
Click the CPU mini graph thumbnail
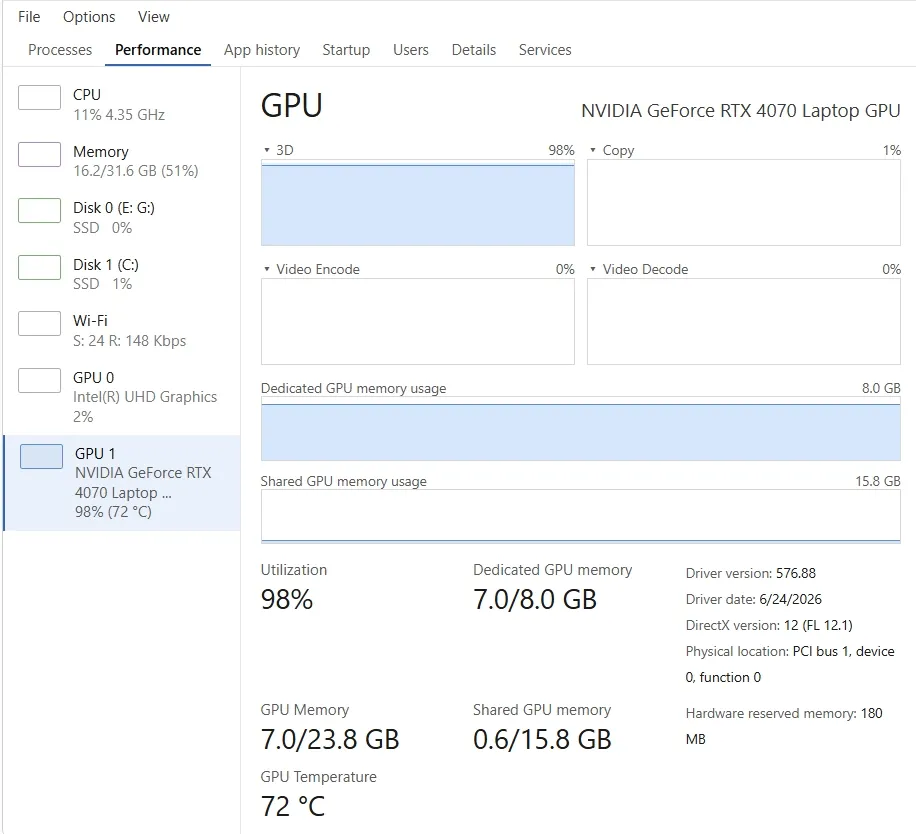(x=39, y=98)
